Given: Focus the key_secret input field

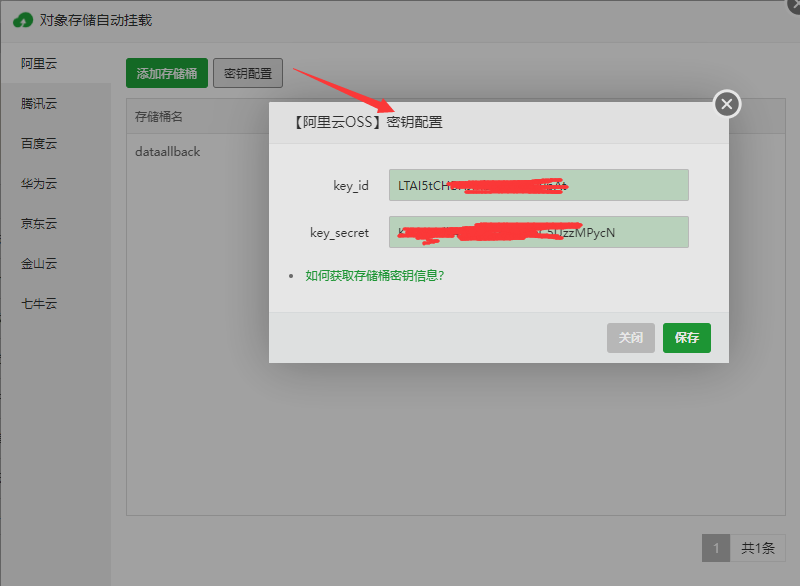Looking at the screenshot, I should pos(539,232).
